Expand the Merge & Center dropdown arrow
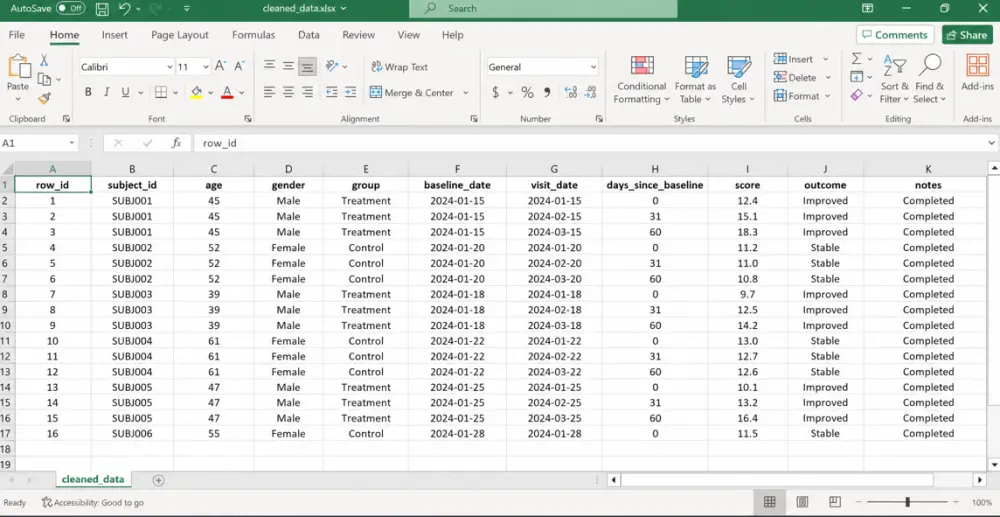The height and width of the screenshot is (517, 1000). coord(466,92)
